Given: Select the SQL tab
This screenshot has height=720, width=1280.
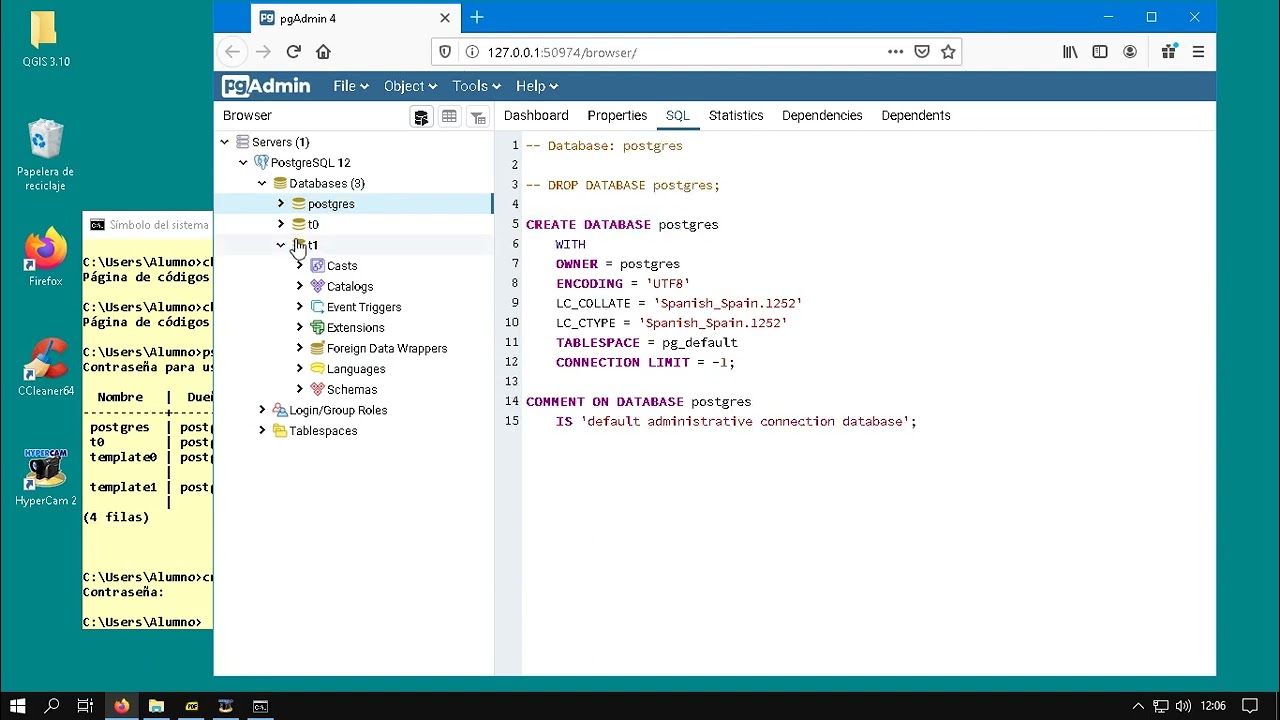Looking at the screenshot, I should tap(678, 116).
